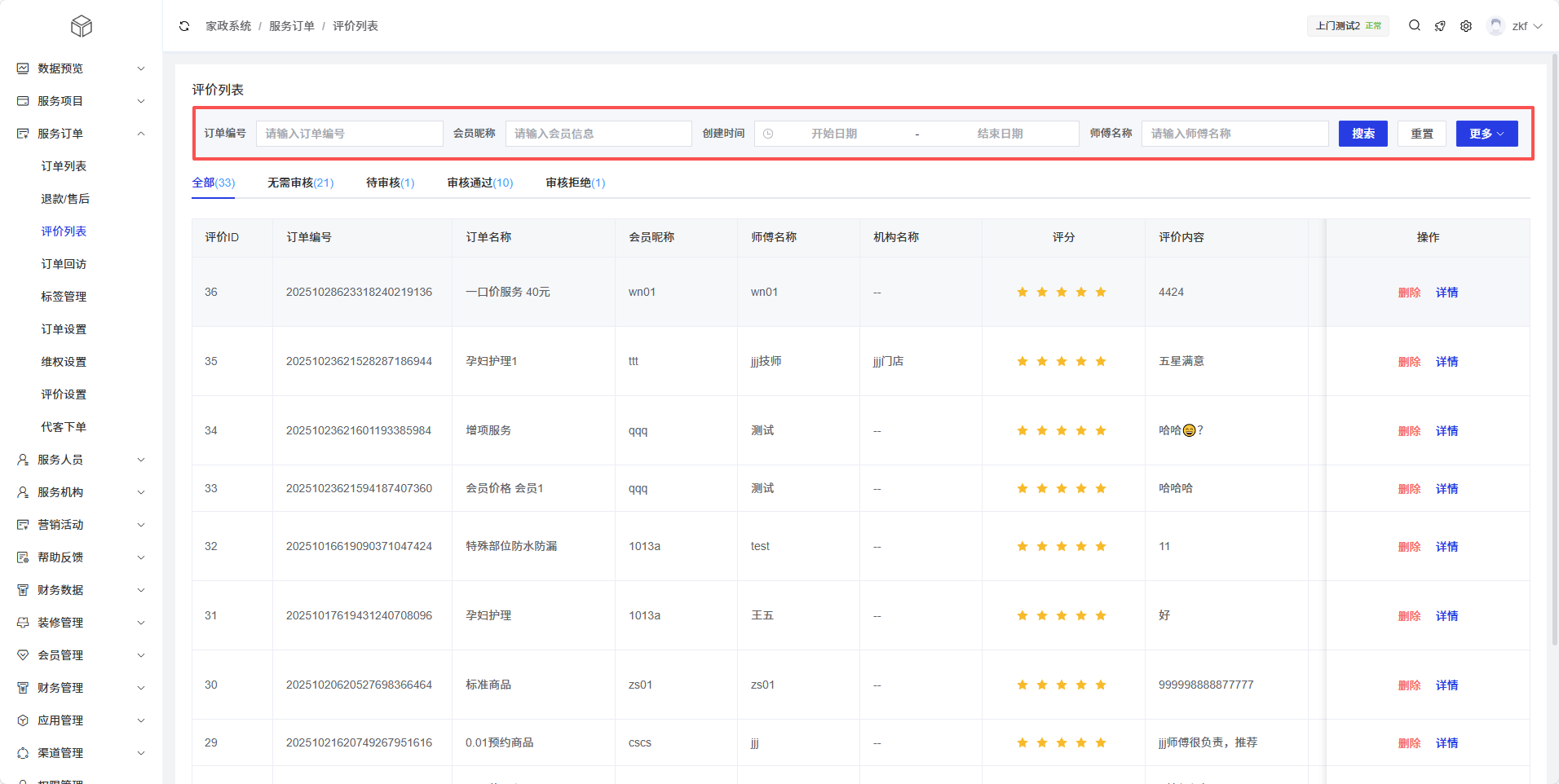Click the refresh icon beside the breadcrumb
Viewport: 1559px width, 784px height.
(184, 26)
